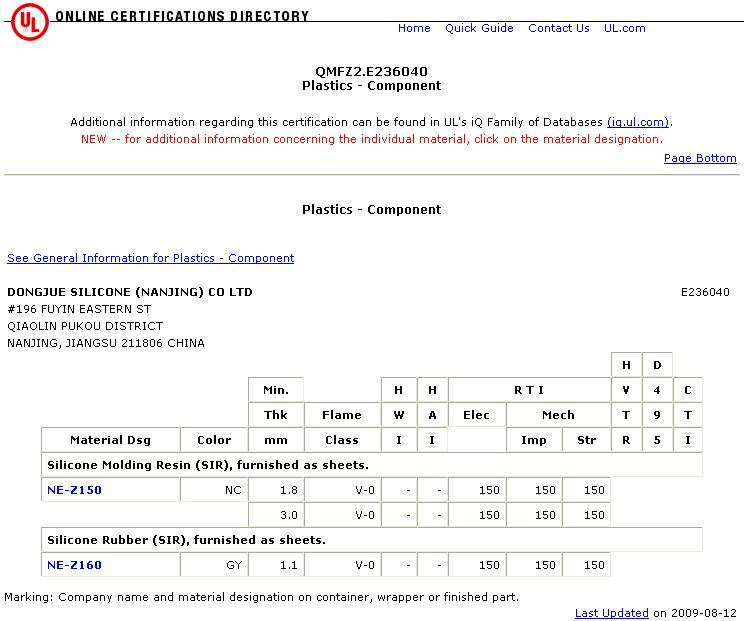Click address line QIAOLIN PUKOU DISTRICT
The height and width of the screenshot is (621, 748).
(x=85, y=326)
